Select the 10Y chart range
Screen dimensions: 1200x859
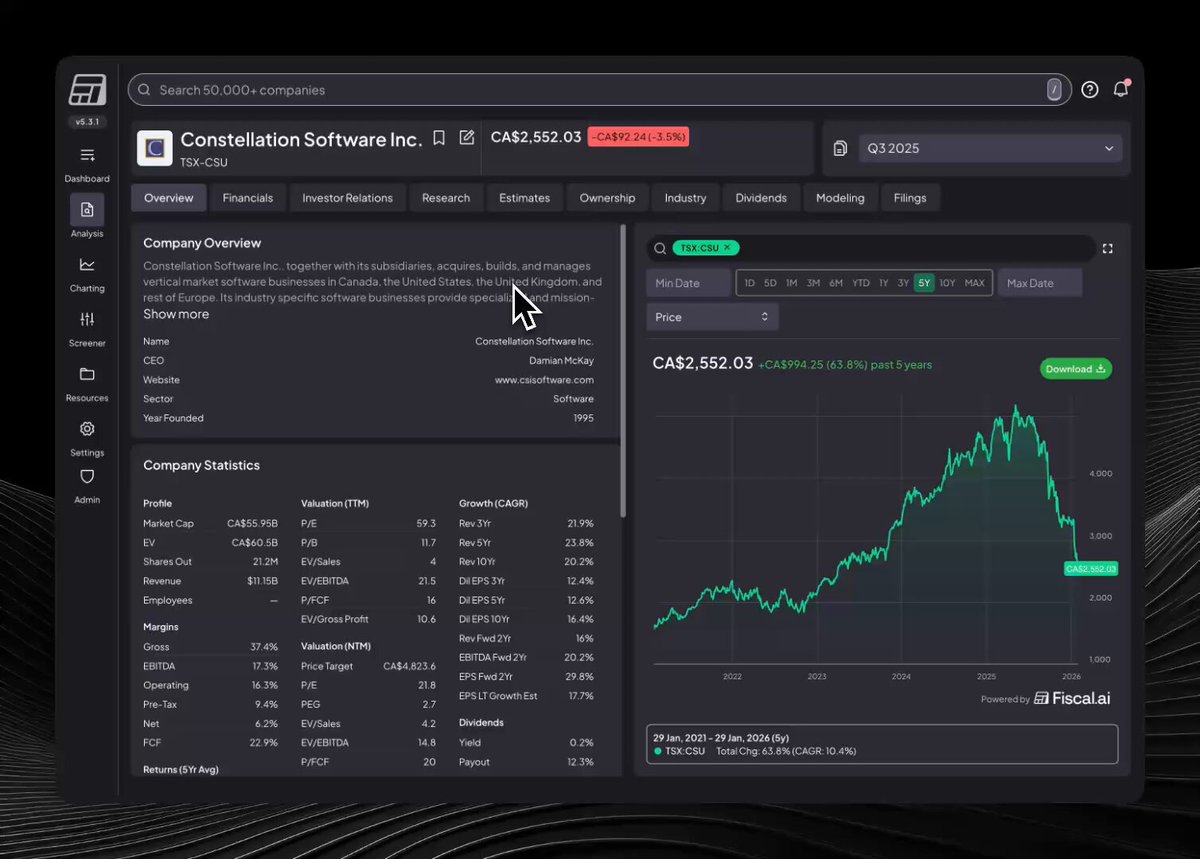(x=947, y=283)
